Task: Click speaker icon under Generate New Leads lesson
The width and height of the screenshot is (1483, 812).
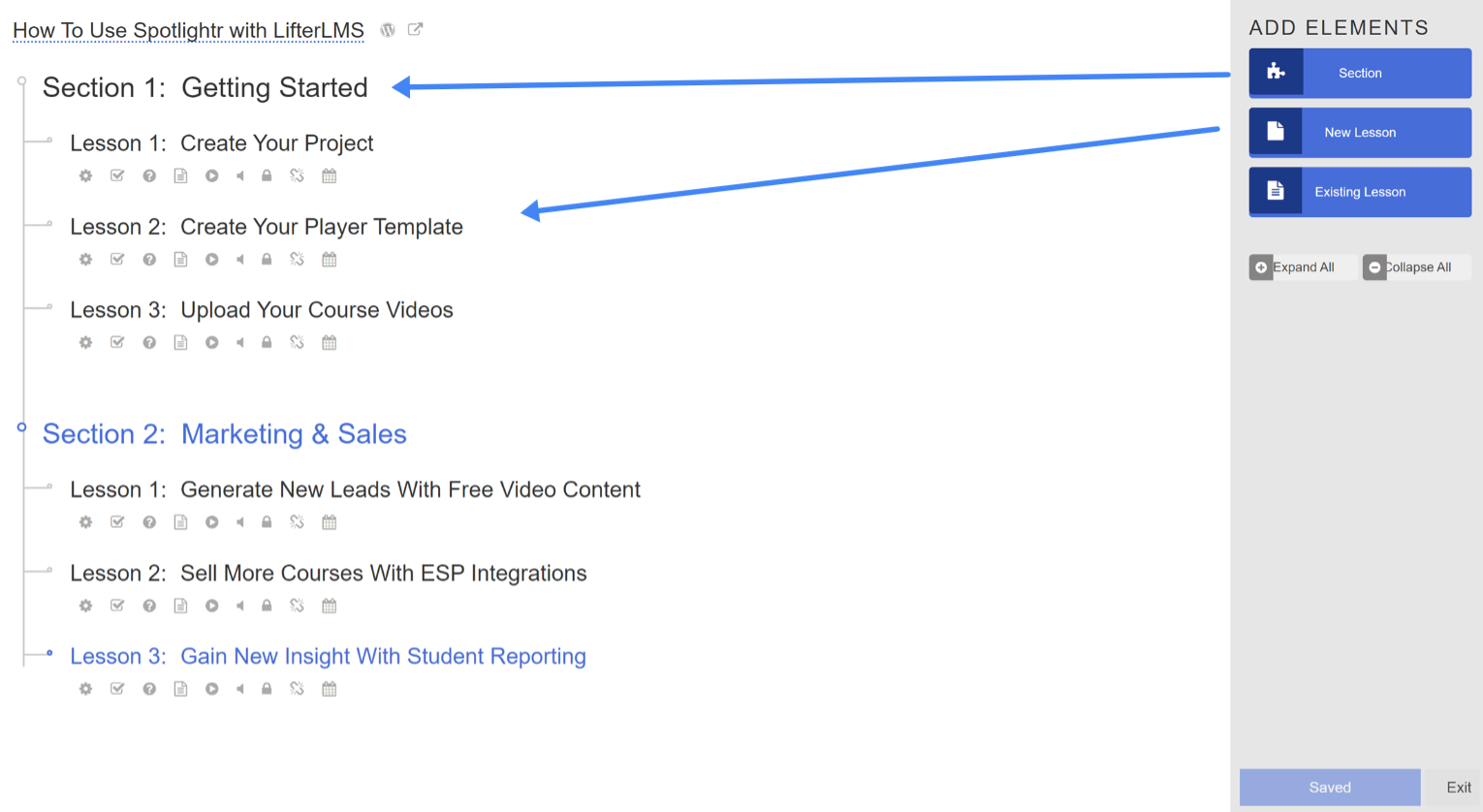Action: pyautogui.click(x=239, y=522)
